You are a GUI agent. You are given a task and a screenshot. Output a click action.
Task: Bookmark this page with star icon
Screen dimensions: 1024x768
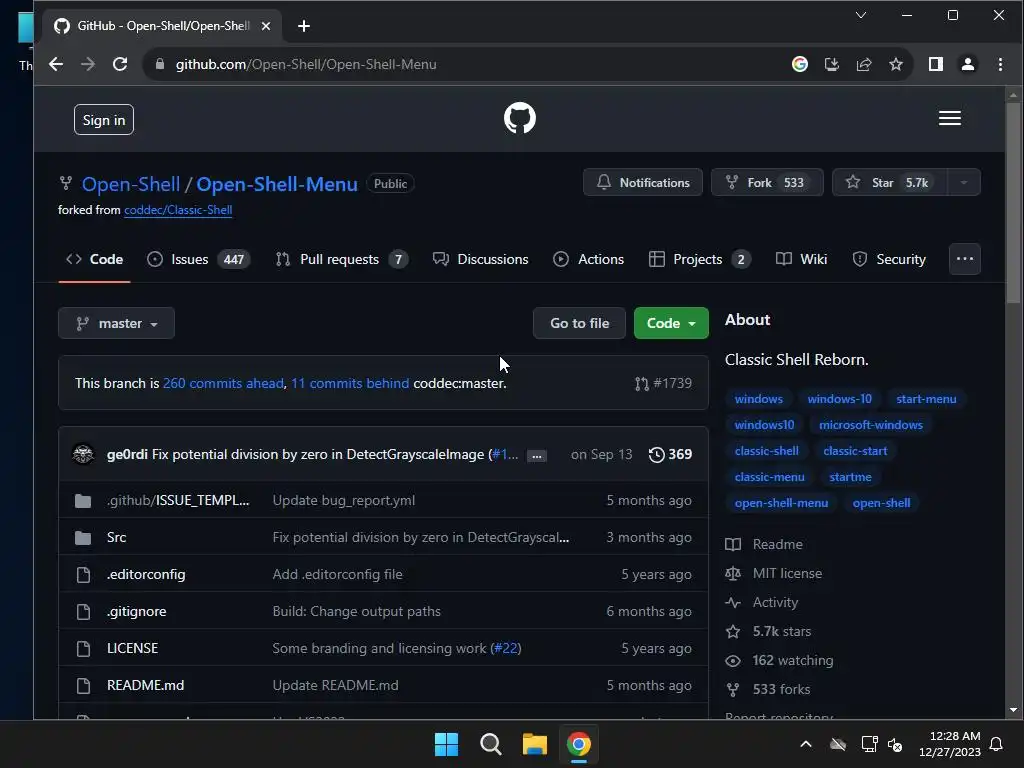[x=896, y=64]
